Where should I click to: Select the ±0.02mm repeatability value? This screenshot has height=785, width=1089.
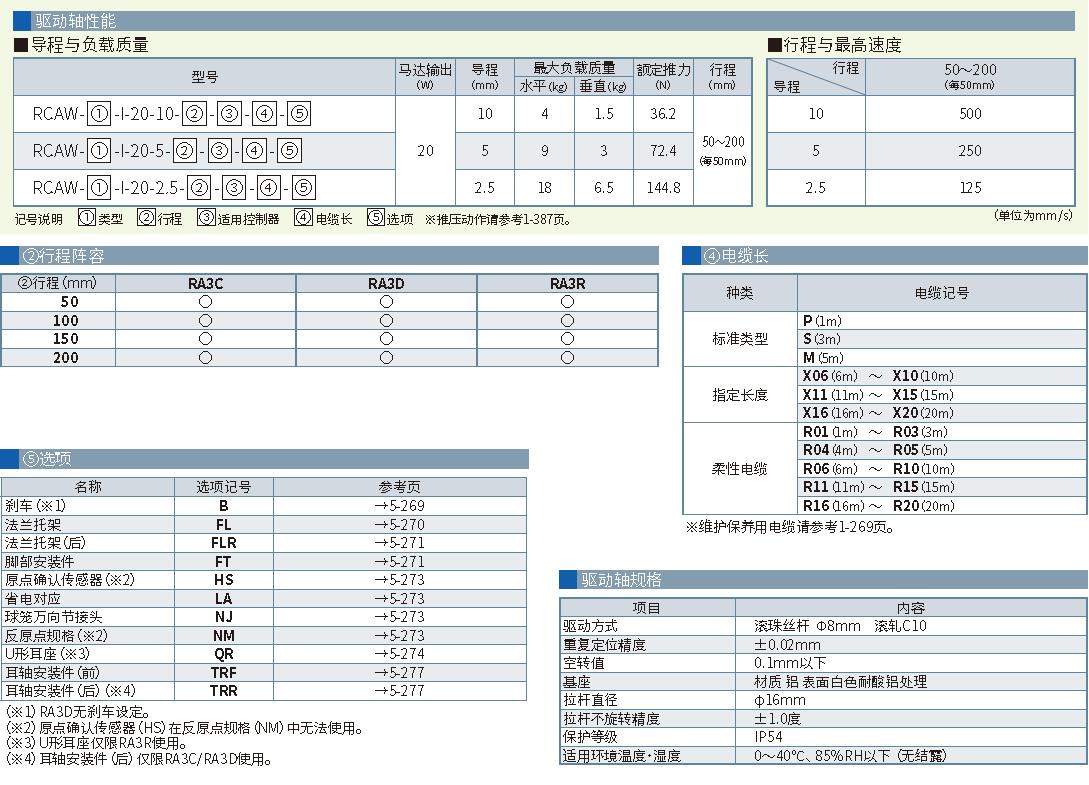pos(788,645)
